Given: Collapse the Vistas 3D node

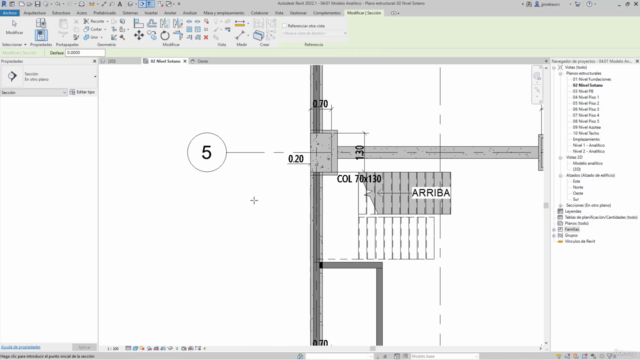Looking at the screenshot, I should coord(560,158).
